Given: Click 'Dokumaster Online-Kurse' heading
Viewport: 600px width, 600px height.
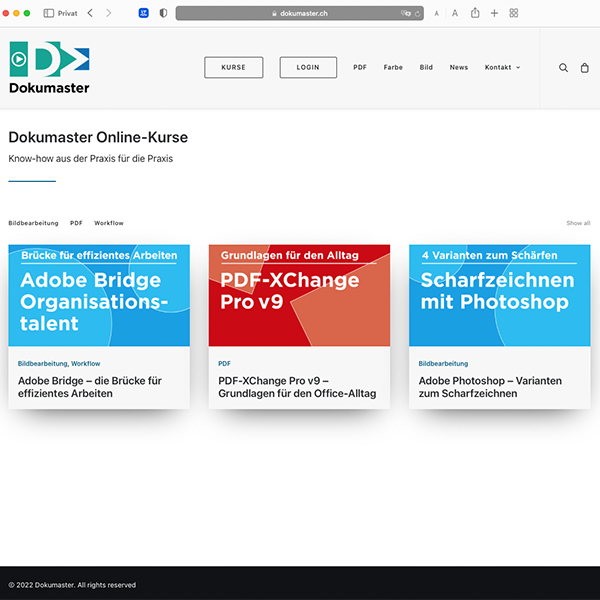Looking at the screenshot, I should point(98,137).
